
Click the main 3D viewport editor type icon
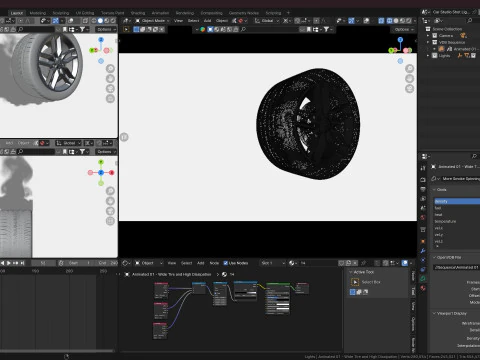(x=126, y=21)
